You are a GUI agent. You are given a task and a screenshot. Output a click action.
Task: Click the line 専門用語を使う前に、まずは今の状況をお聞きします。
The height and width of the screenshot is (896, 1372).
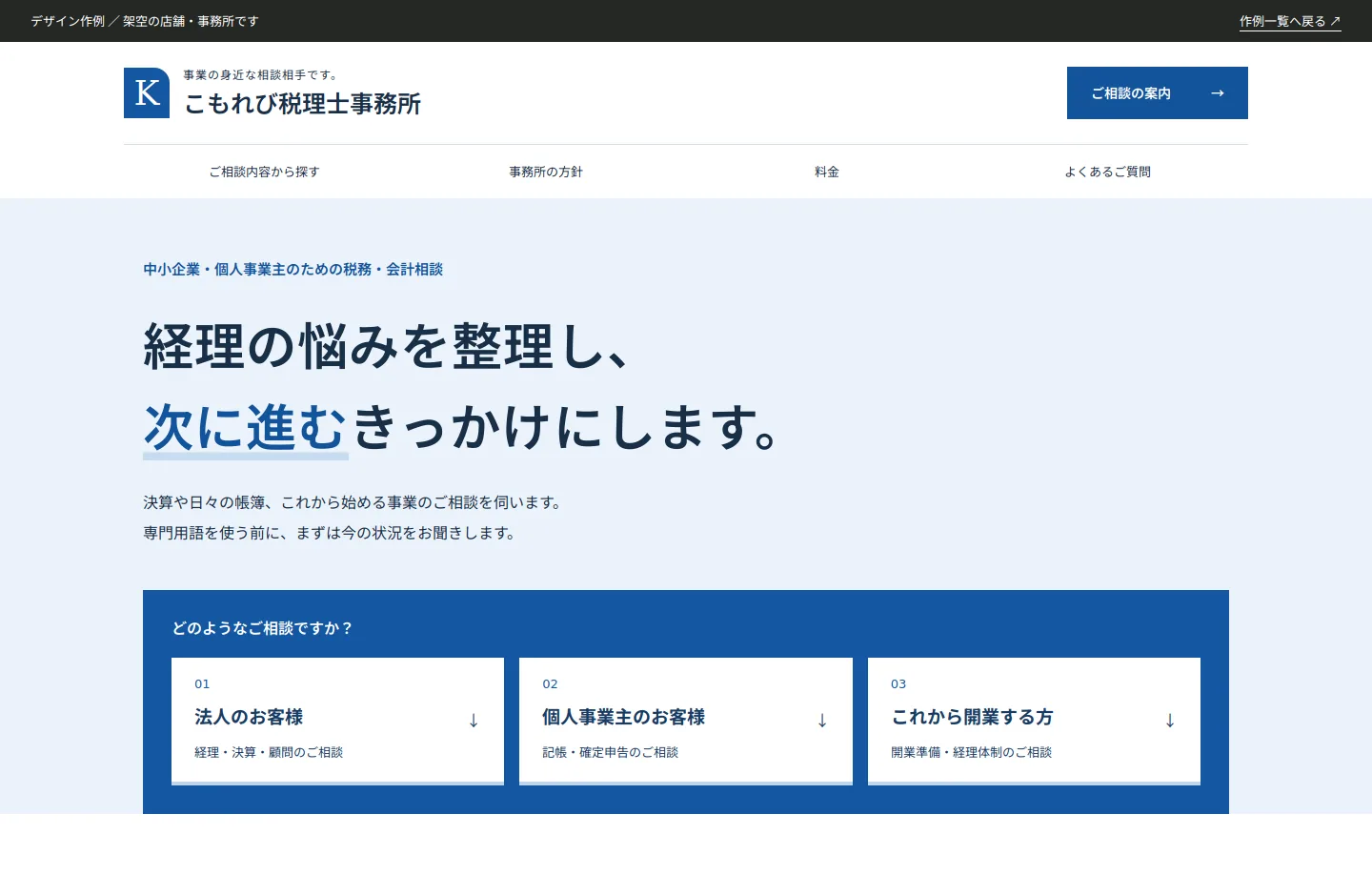pos(332,533)
